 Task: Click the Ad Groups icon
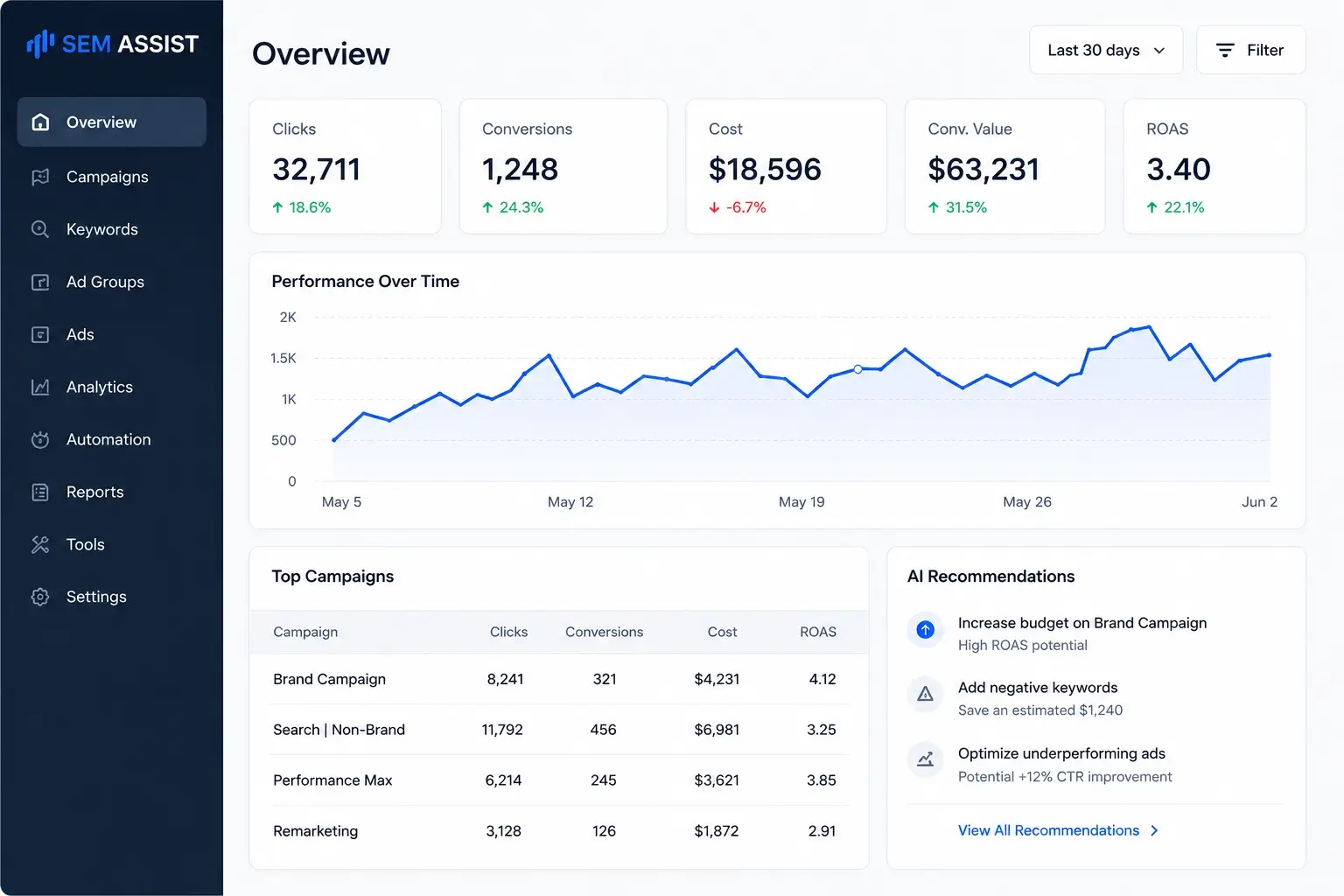[40, 282]
